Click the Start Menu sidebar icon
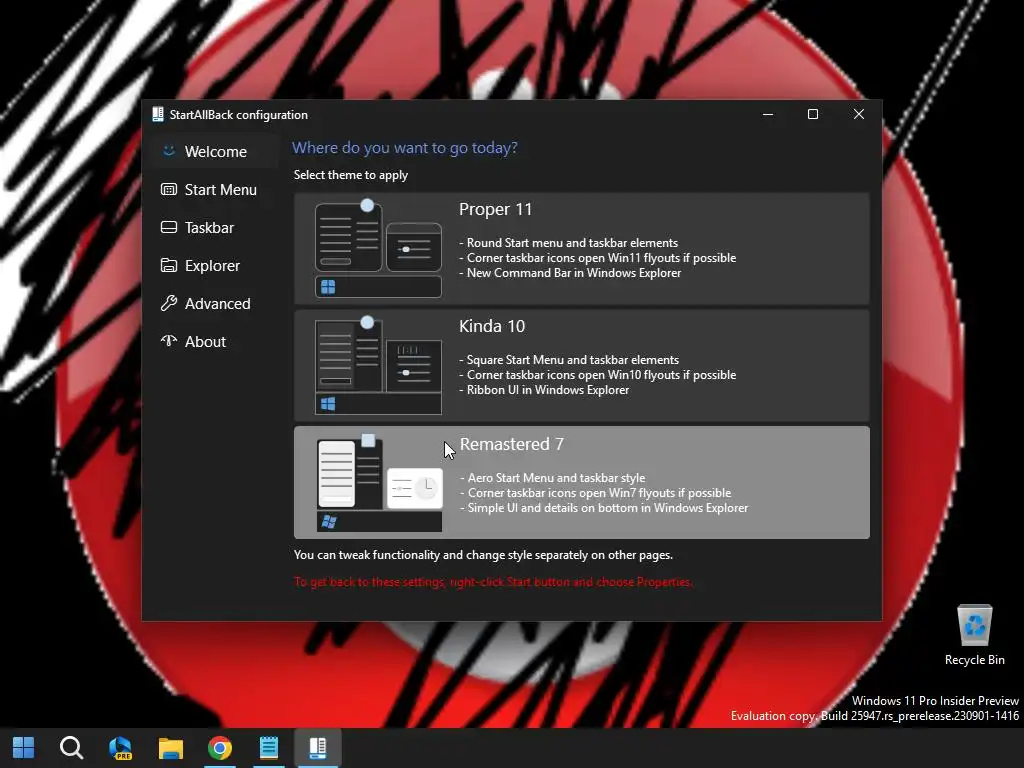The image size is (1024, 768). 168,189
